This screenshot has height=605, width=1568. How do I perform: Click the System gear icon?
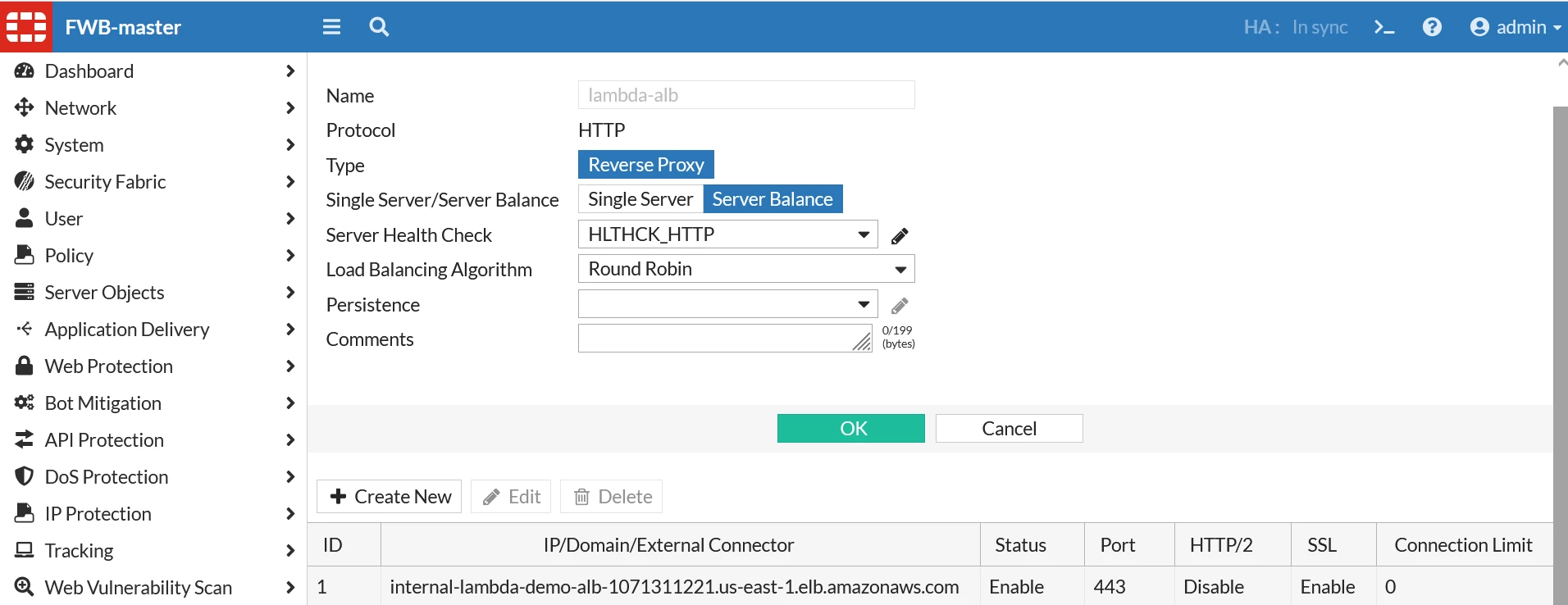[25, 144]
